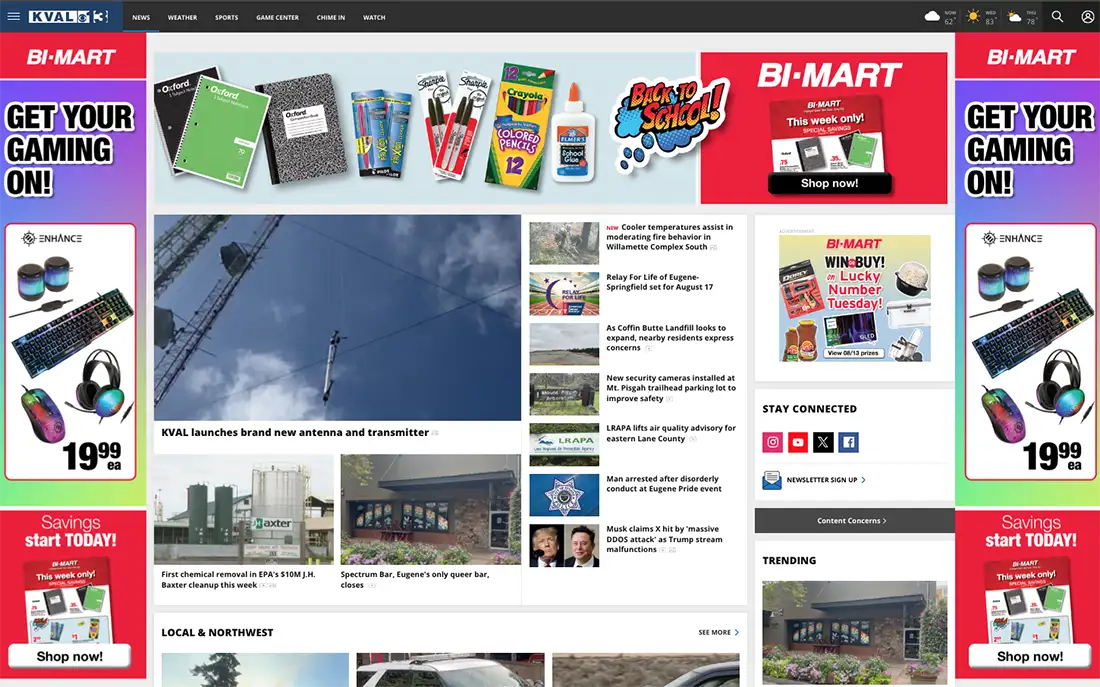Click the LRAPA logo thumbnail
Image resolution: width=1100 pixels, height=687 pixels.
[564, 445]
